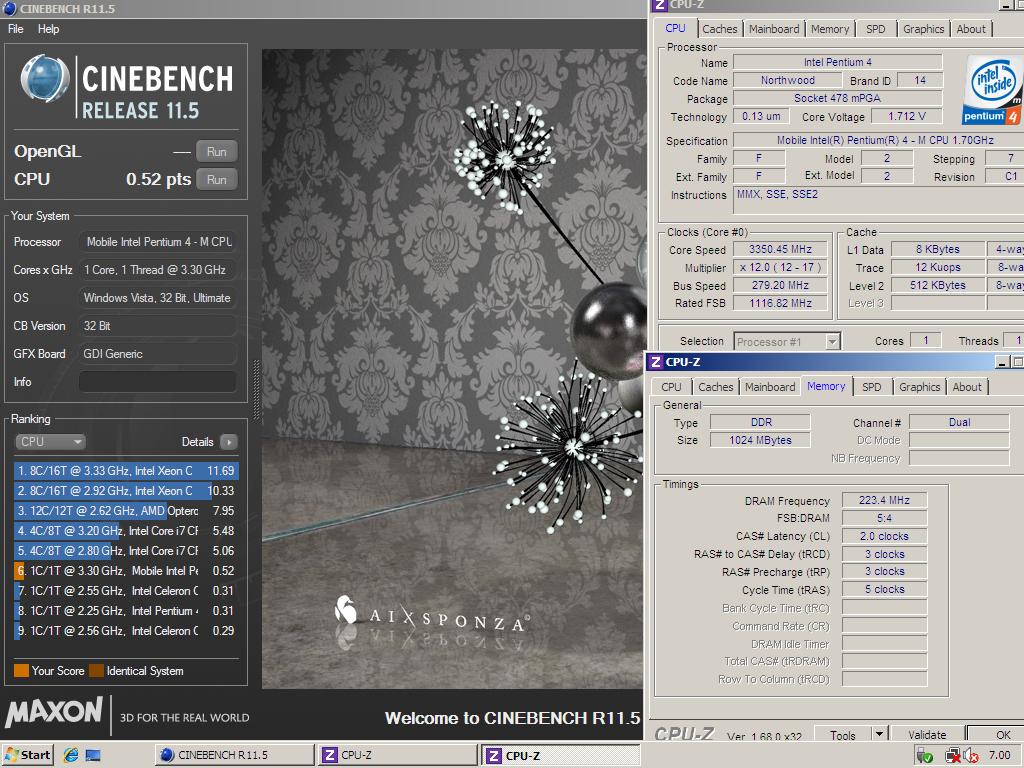
Task: Switch to SPD tab in lower CPU-Z window
Action: point(872,387)
